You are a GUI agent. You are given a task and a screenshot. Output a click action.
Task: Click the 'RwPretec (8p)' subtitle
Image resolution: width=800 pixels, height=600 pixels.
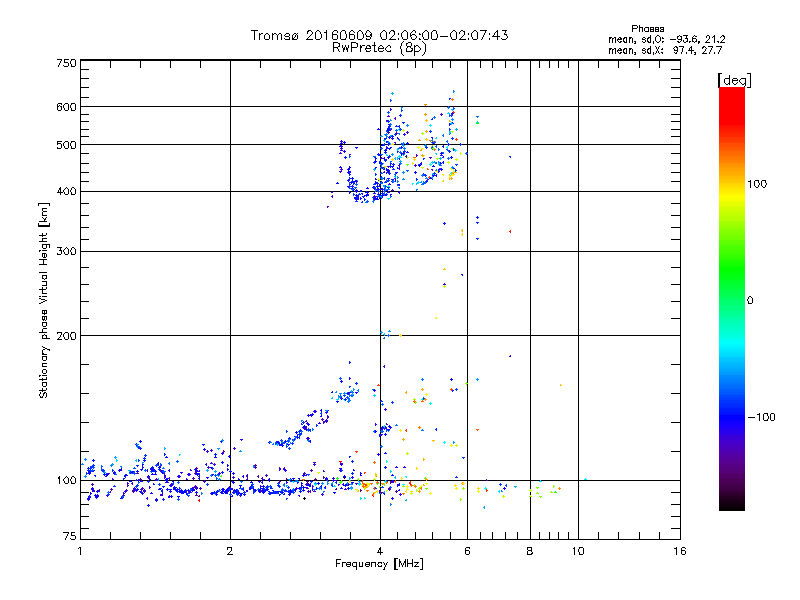click(x=380, y=48)
